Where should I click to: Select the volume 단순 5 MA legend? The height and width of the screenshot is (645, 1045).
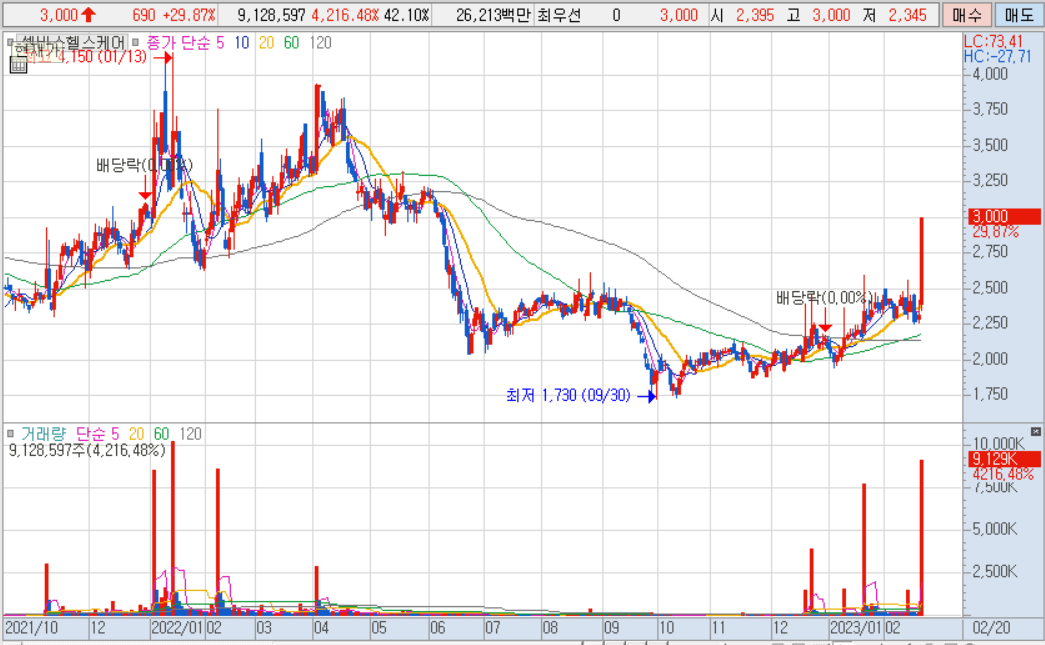[x=97, y=434]
